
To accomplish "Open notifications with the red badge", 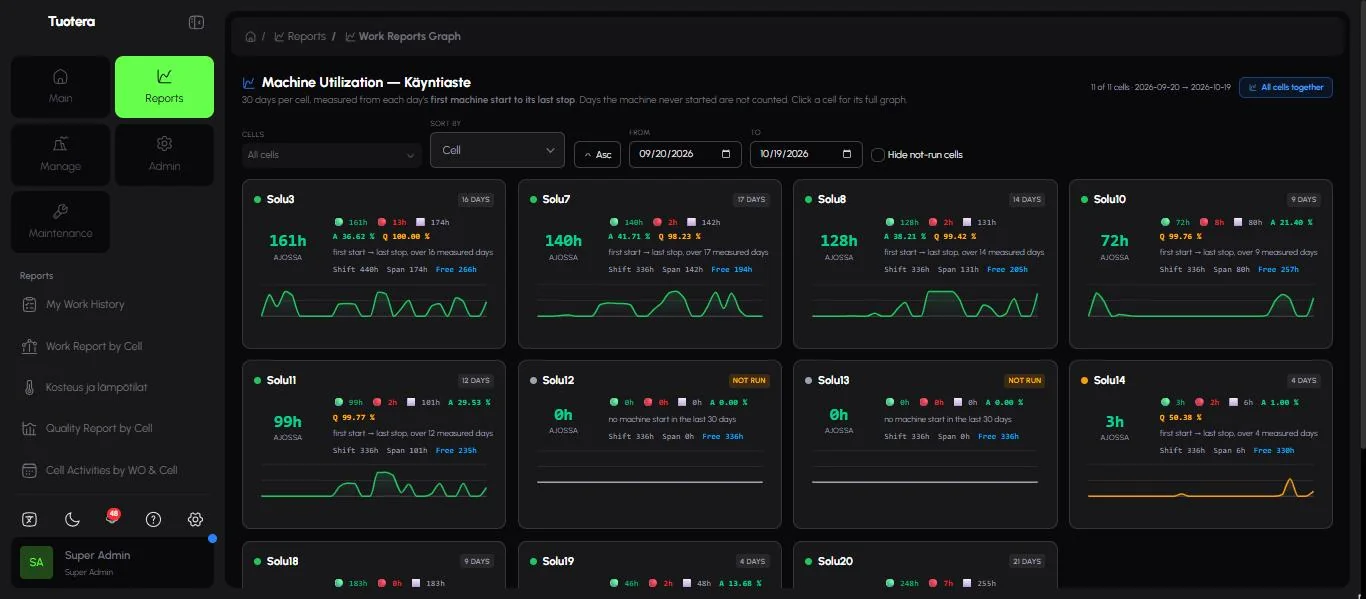I will point(112,517).
